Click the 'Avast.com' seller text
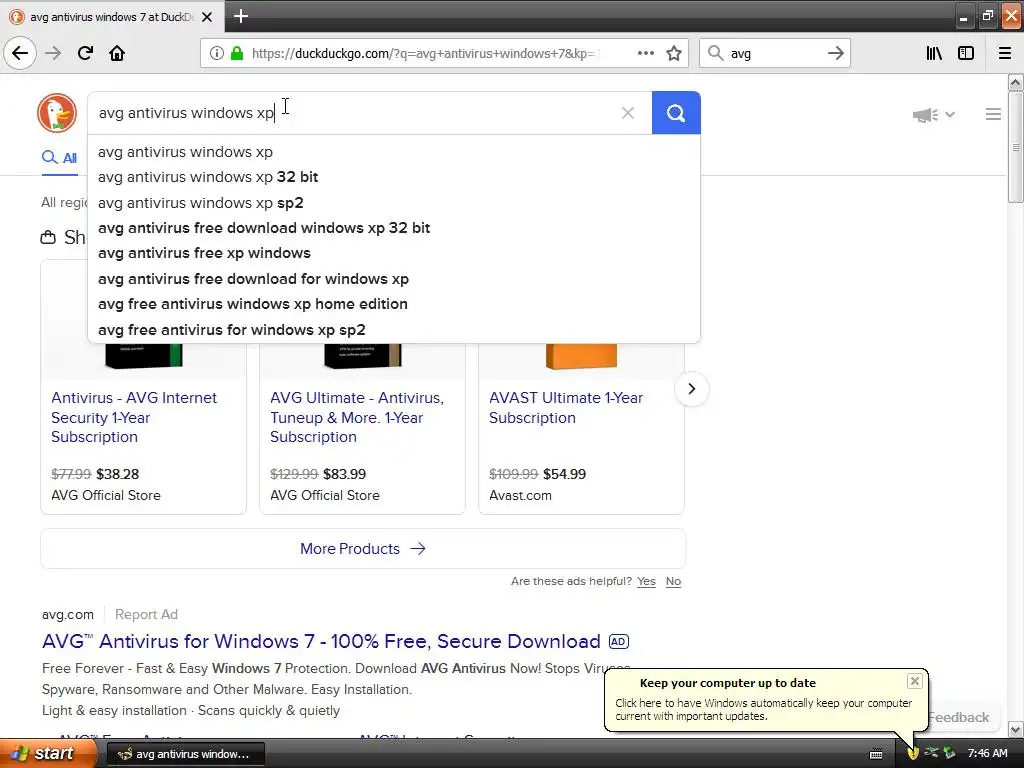Image resolution: width=1024 pixels, height=768 pixels. click(520, 495)
